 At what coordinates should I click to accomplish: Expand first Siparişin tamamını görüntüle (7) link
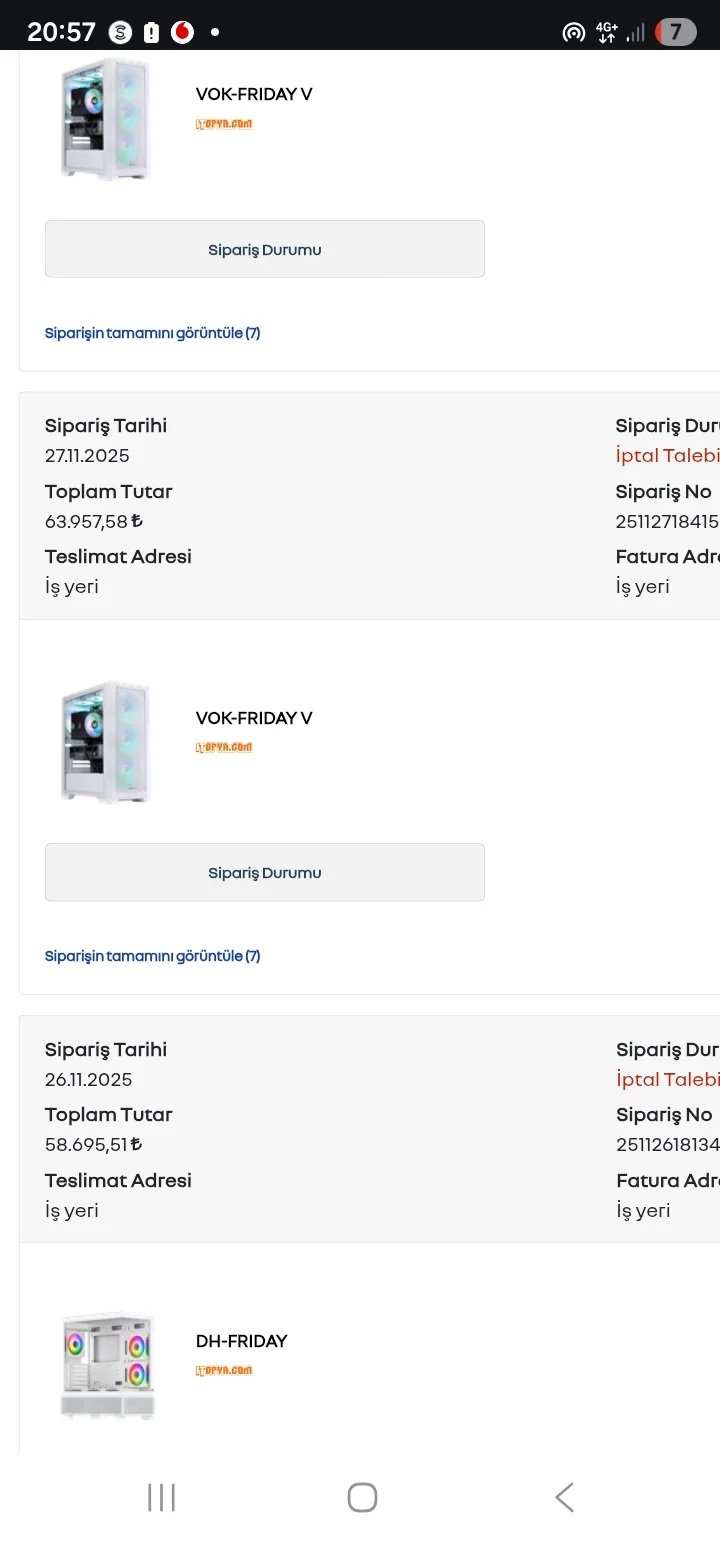click(x=152, y=333)
